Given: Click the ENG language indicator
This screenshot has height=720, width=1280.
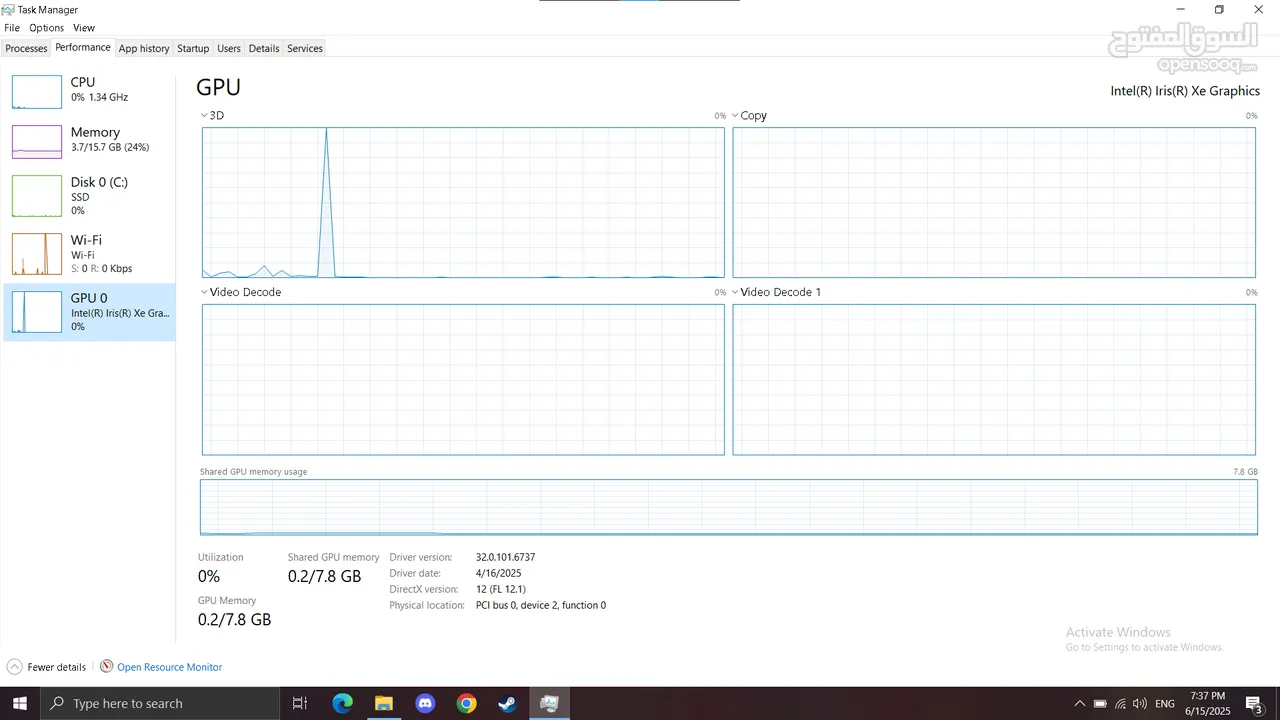Looking at the screenshot, I should click(x=1165, y=703).
